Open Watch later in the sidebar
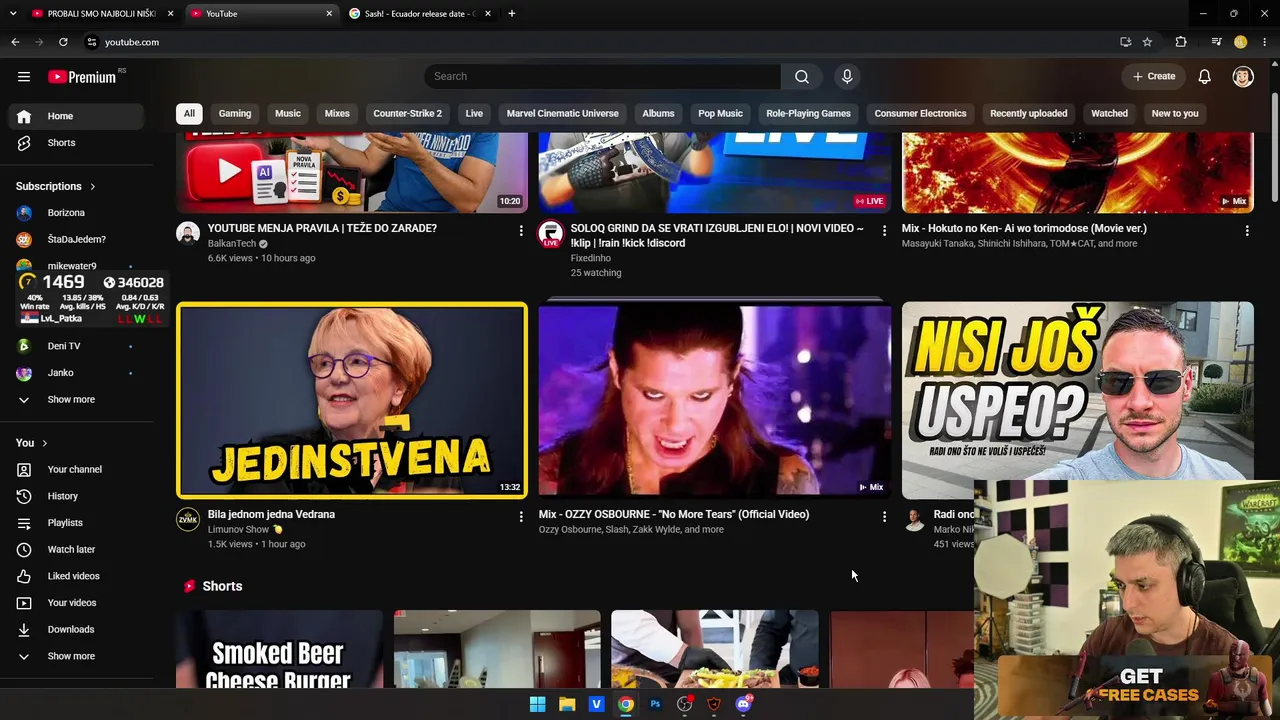 [x=76, y=549]
